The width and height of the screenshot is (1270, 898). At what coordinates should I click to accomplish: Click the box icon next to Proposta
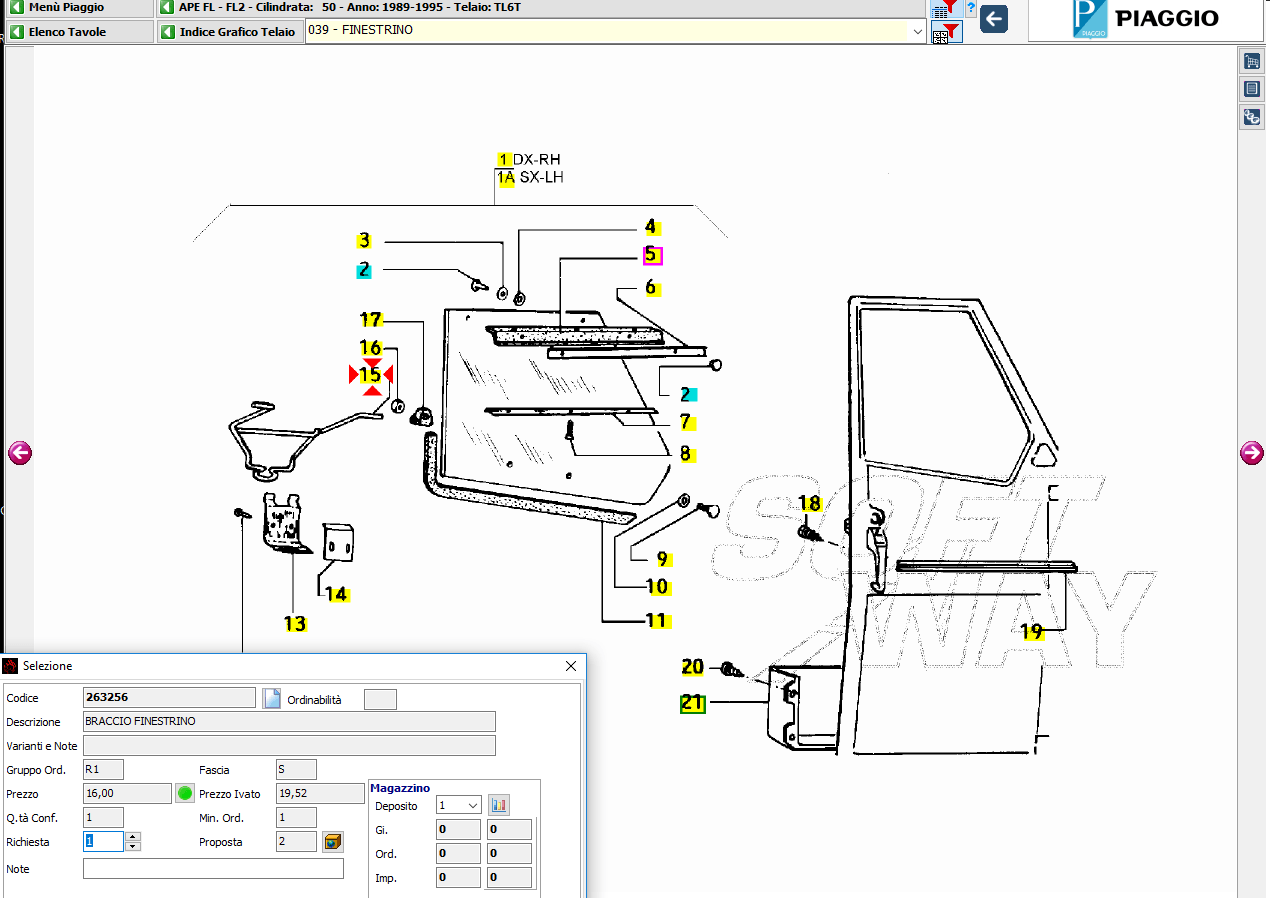click(333, 842)
